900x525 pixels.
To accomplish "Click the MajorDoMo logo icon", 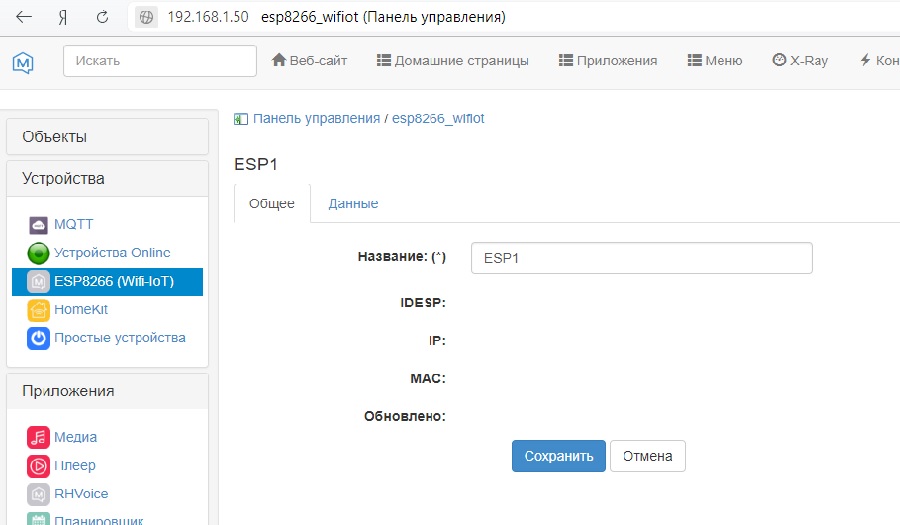I will tap(23, 62).
